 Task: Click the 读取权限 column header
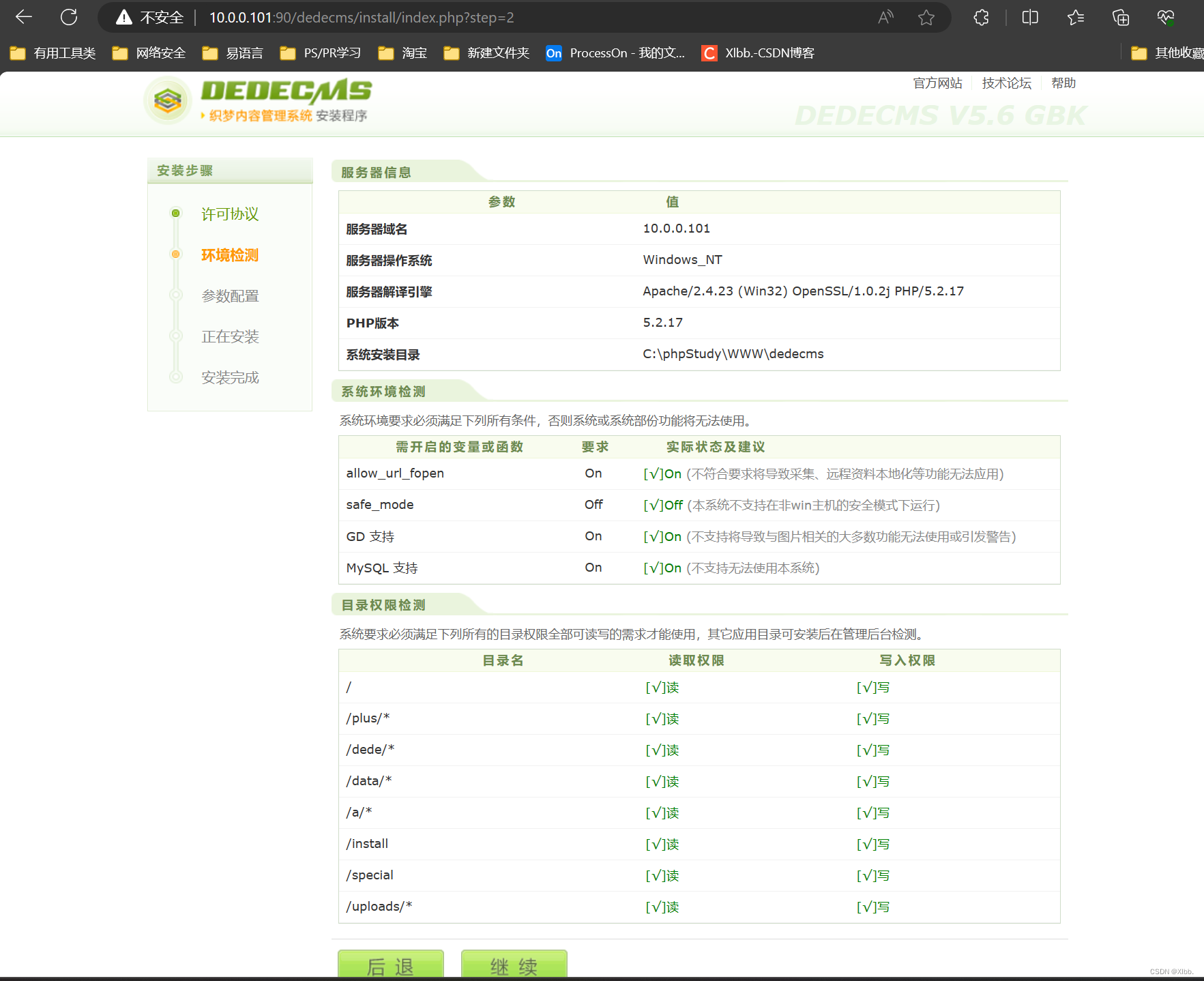(x=696, y=660)
